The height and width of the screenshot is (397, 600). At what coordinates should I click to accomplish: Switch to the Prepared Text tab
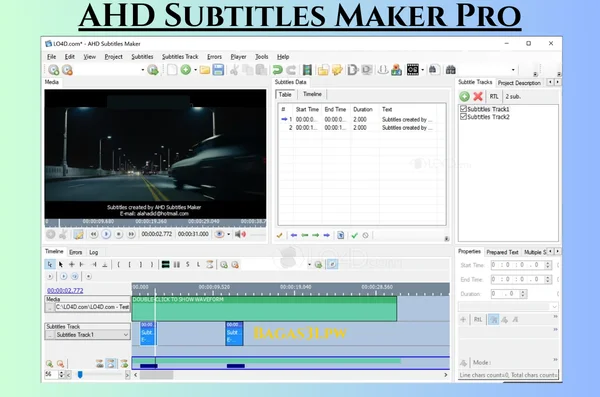[x=502, y=252]
